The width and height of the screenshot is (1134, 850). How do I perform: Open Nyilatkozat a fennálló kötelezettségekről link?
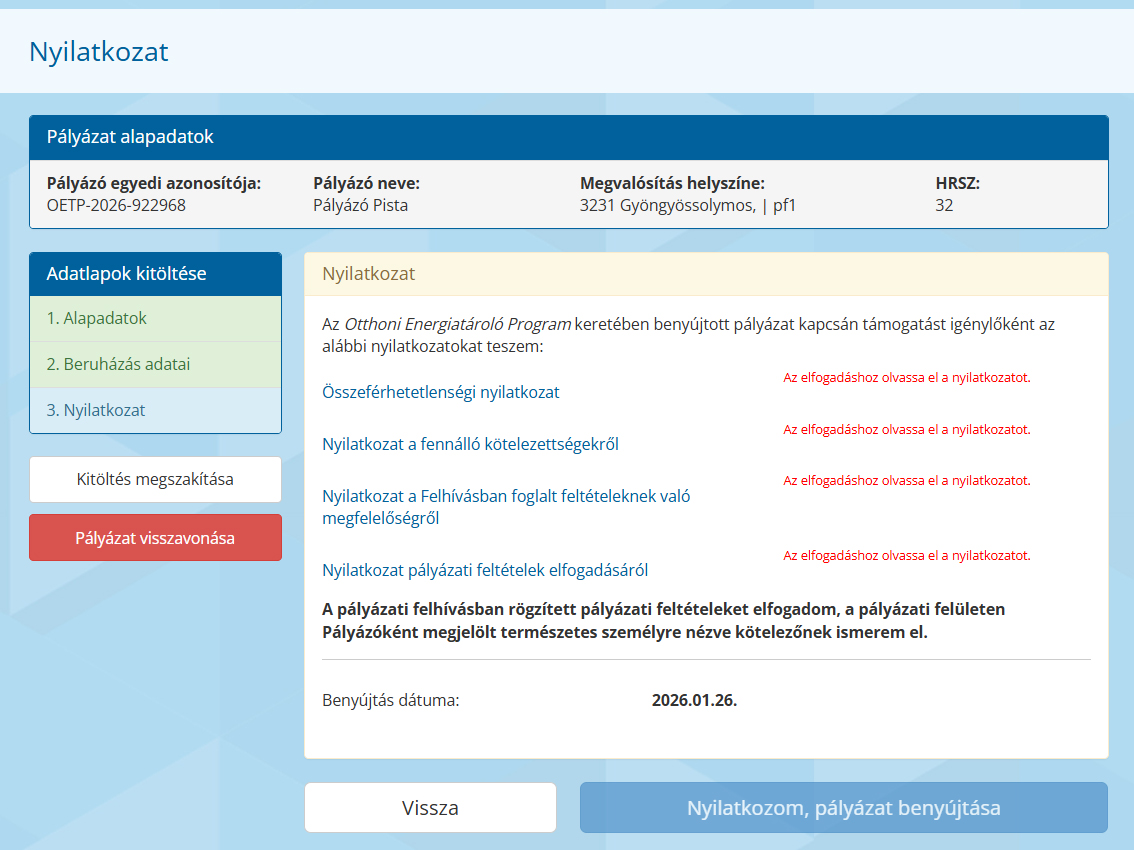pyautogui.click(x=470, y=445)
